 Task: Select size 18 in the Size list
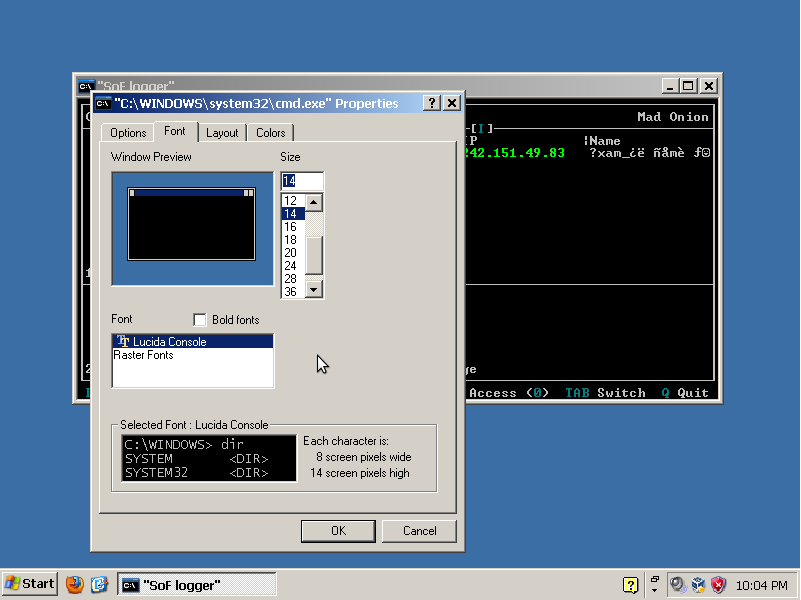pyautogui.click(x=293, y=239)
